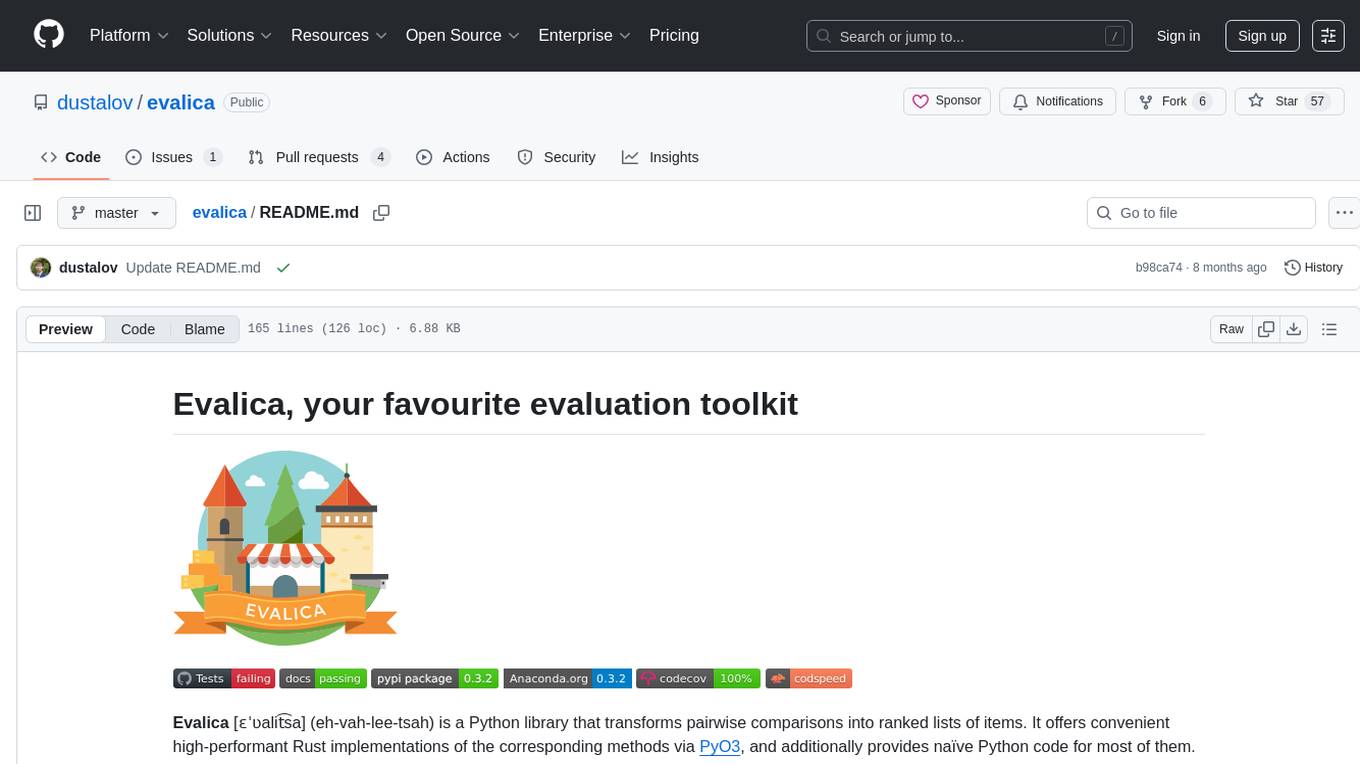Click the Notifications bell button
The image size is (1360, 764).
[1058, 101]
